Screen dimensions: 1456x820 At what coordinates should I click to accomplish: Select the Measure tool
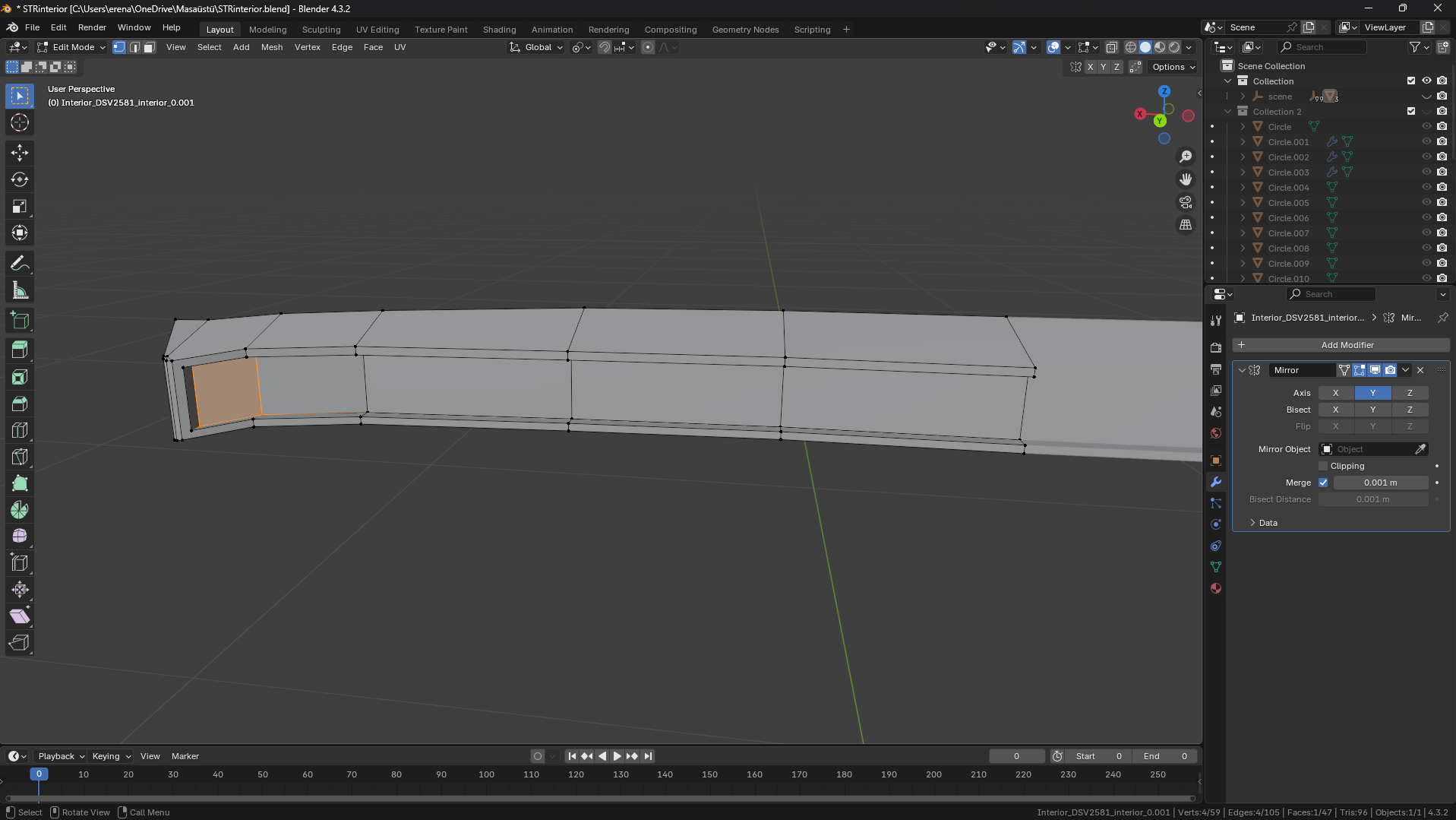pyautogui.click(x=20, y=290)
